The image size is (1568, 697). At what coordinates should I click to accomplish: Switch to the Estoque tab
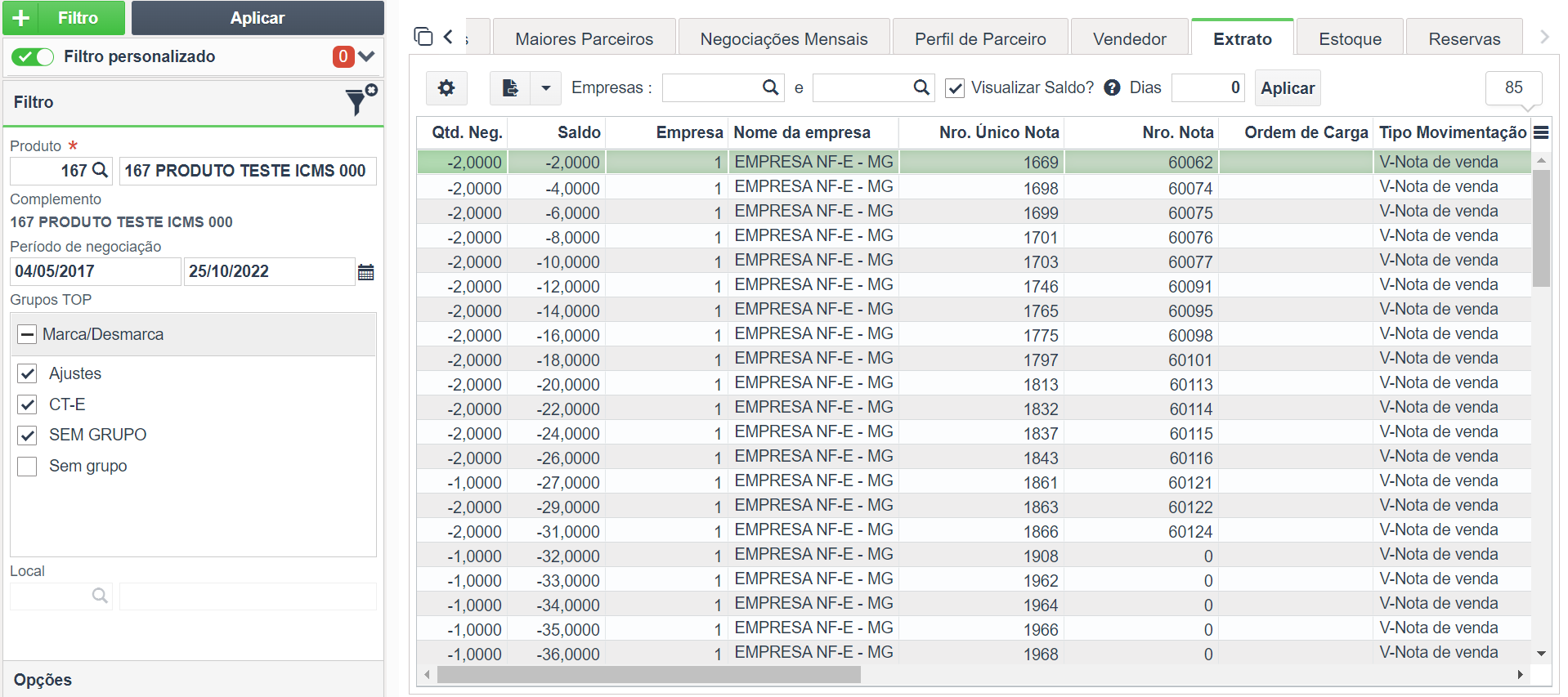(x=1351, y=38)
